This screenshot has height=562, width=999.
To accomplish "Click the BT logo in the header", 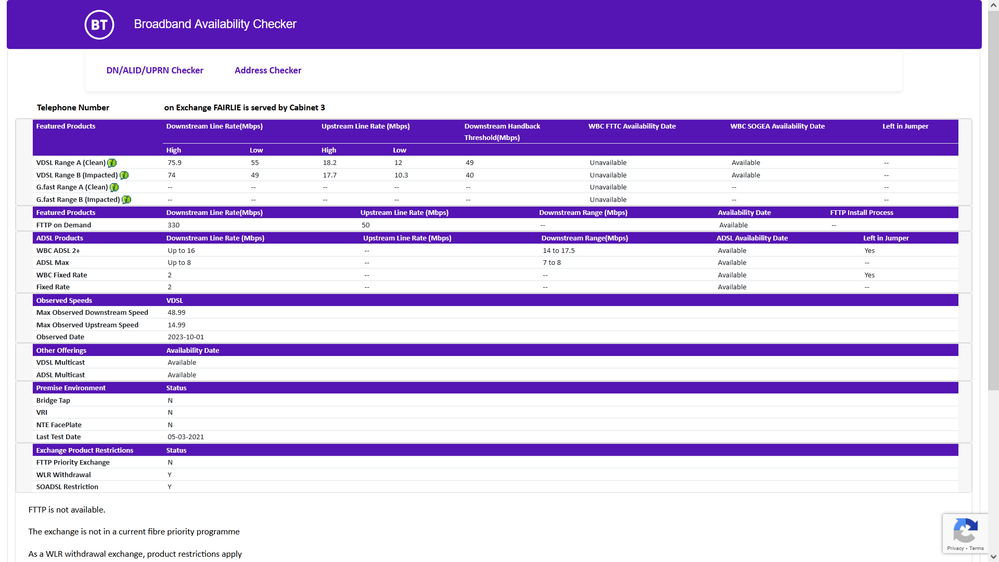I will click(99, 25).
